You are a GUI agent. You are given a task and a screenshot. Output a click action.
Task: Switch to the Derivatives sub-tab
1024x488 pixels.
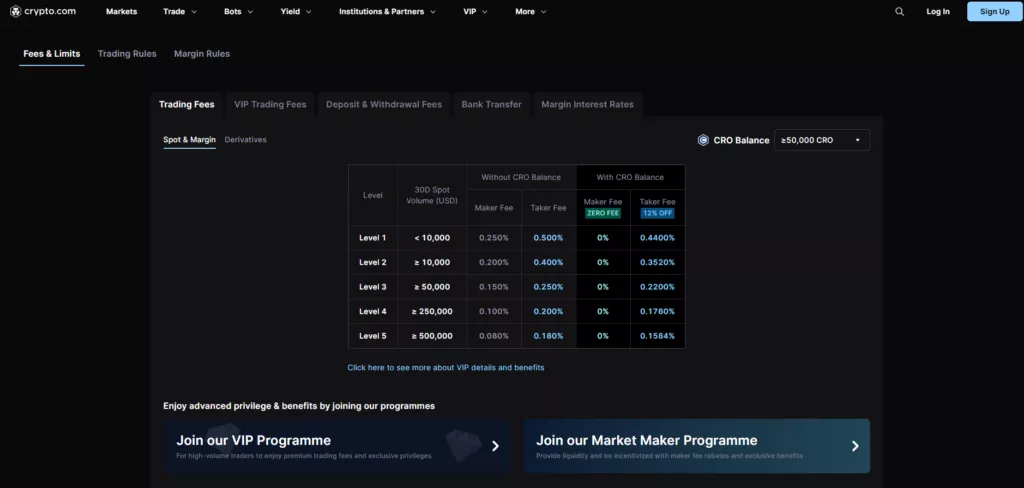pyautogui.click(x=246, y=140)
